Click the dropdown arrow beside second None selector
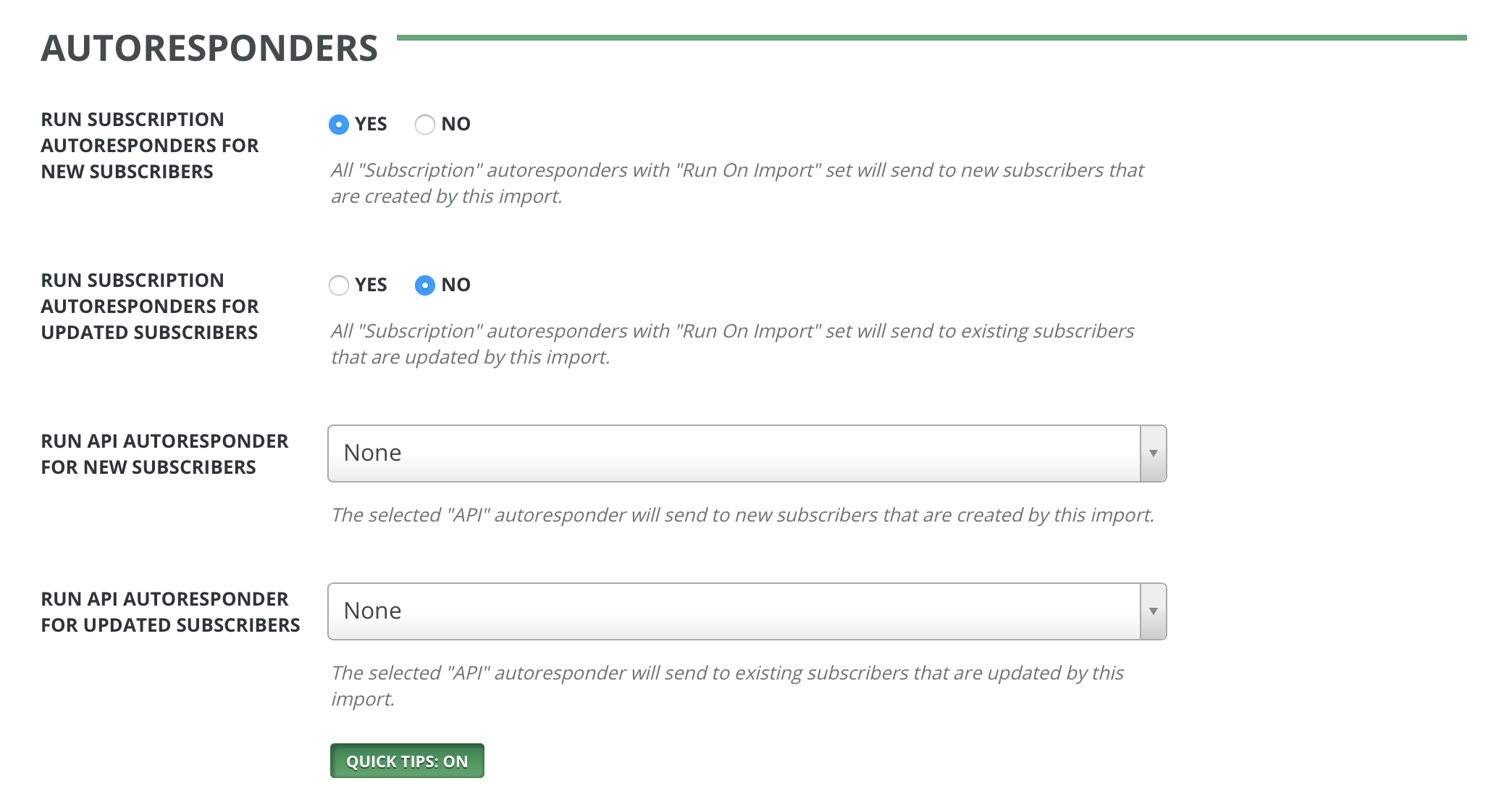Image resolution: width=1512 pixels, height=794 pixels. click(1153, 611)
